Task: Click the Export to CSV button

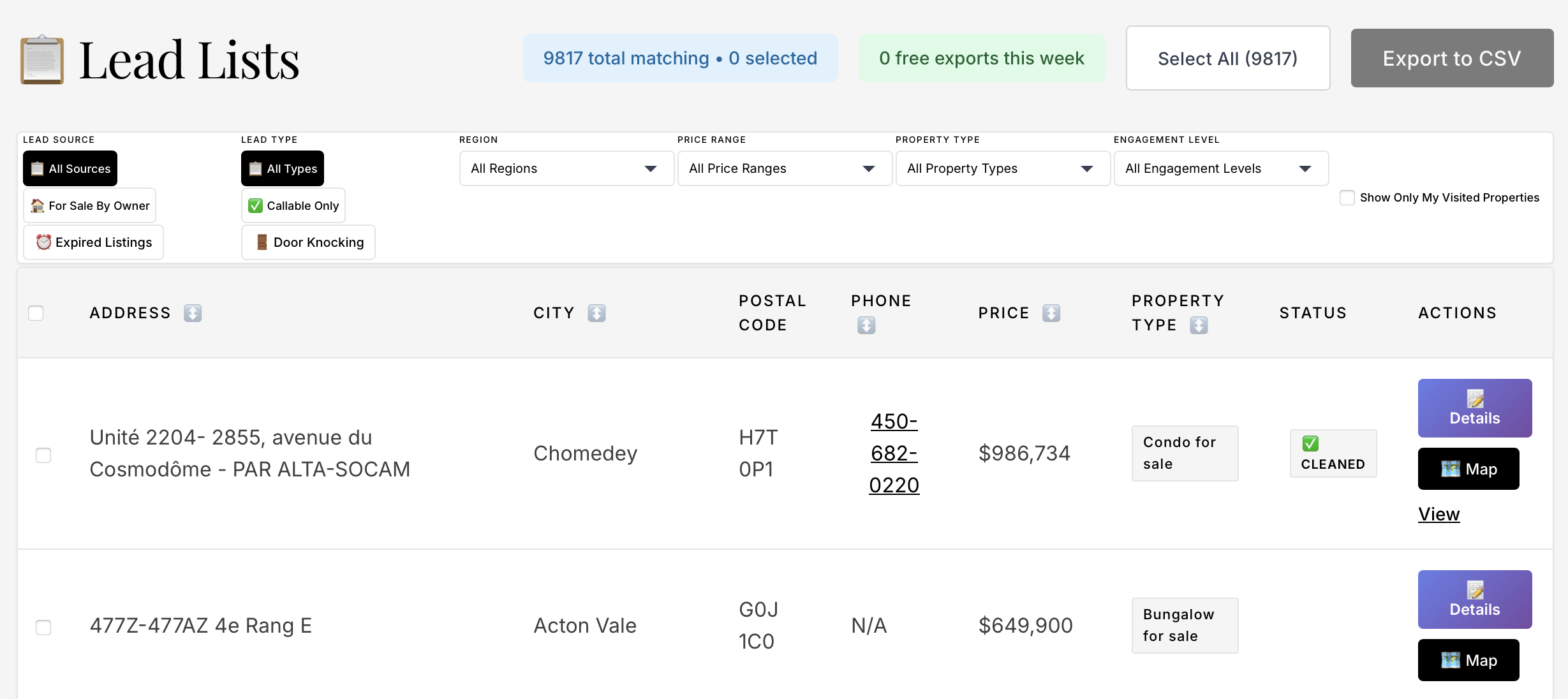Action: [x=1451, y=58]
